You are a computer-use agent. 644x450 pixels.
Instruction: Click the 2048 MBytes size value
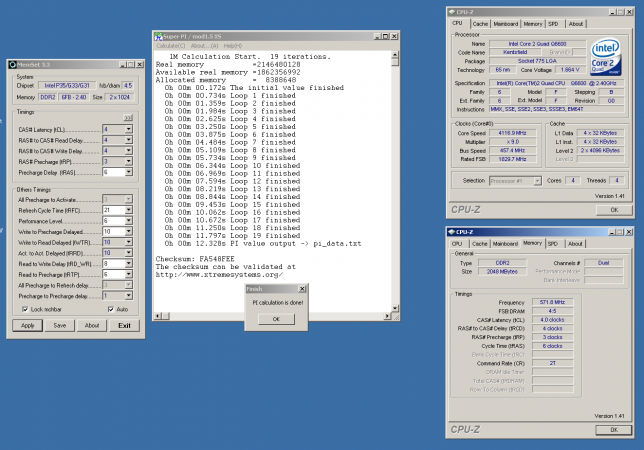[502, 271]
